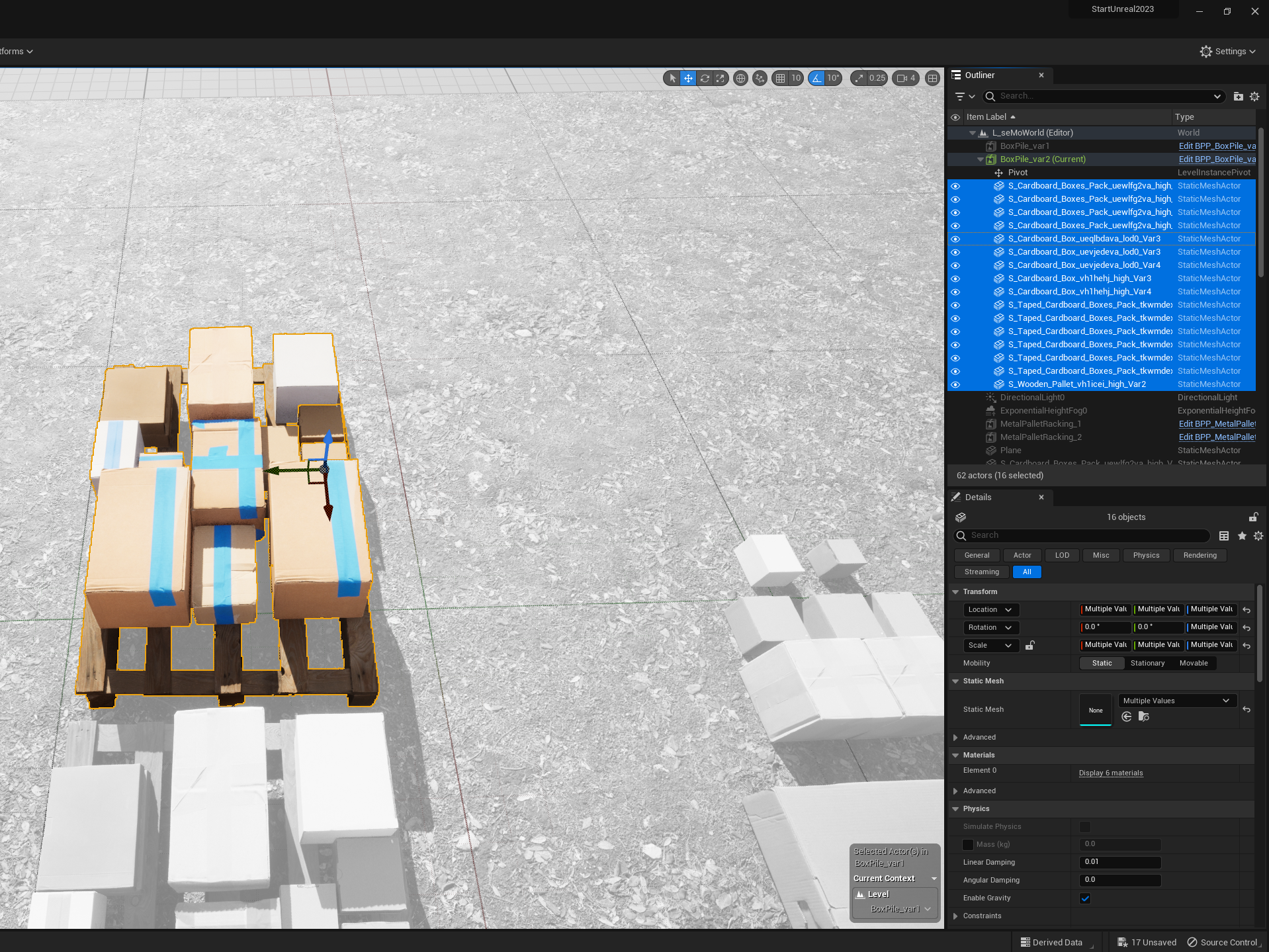Open Display 6 materials link

coord(1111,773)
